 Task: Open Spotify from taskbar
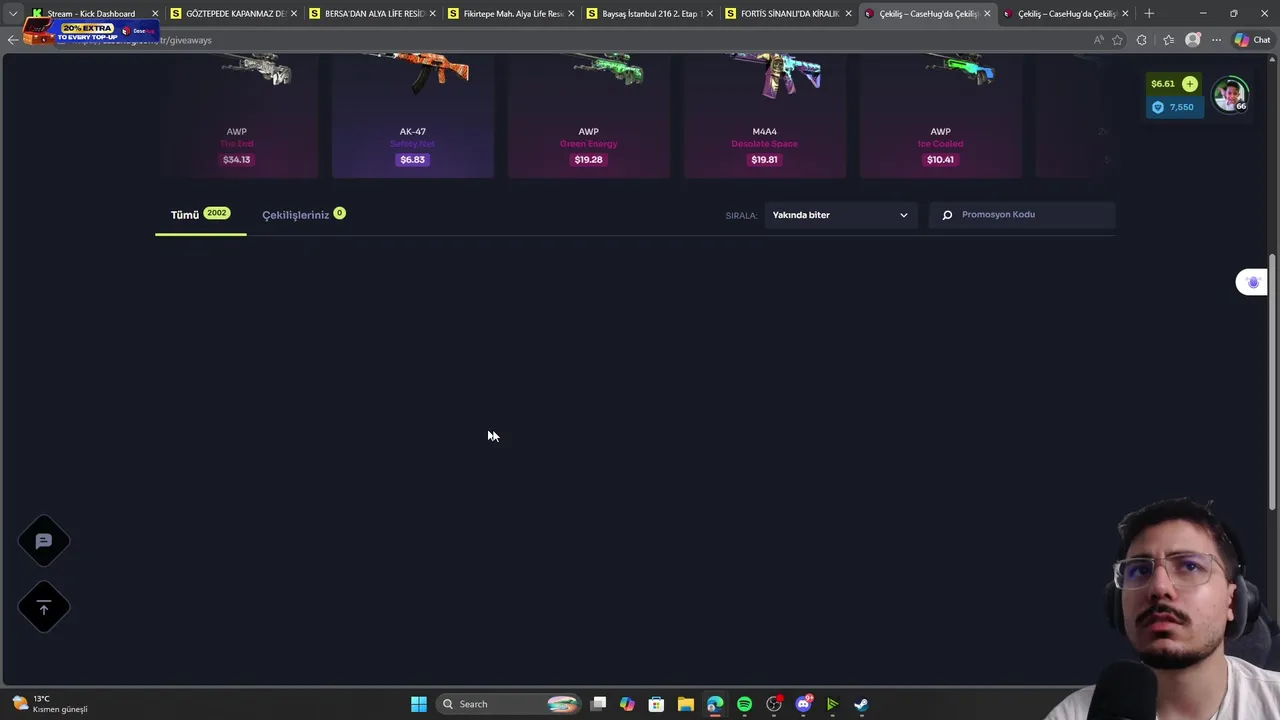[x=744, y=704]
